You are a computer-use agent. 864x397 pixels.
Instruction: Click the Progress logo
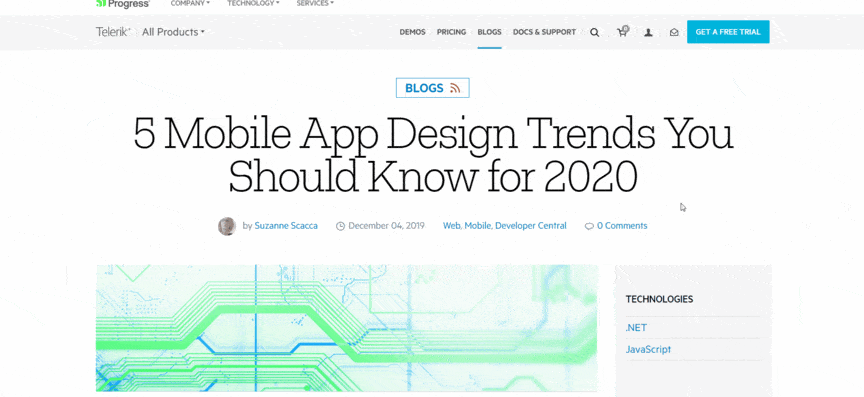pos(123,4)
